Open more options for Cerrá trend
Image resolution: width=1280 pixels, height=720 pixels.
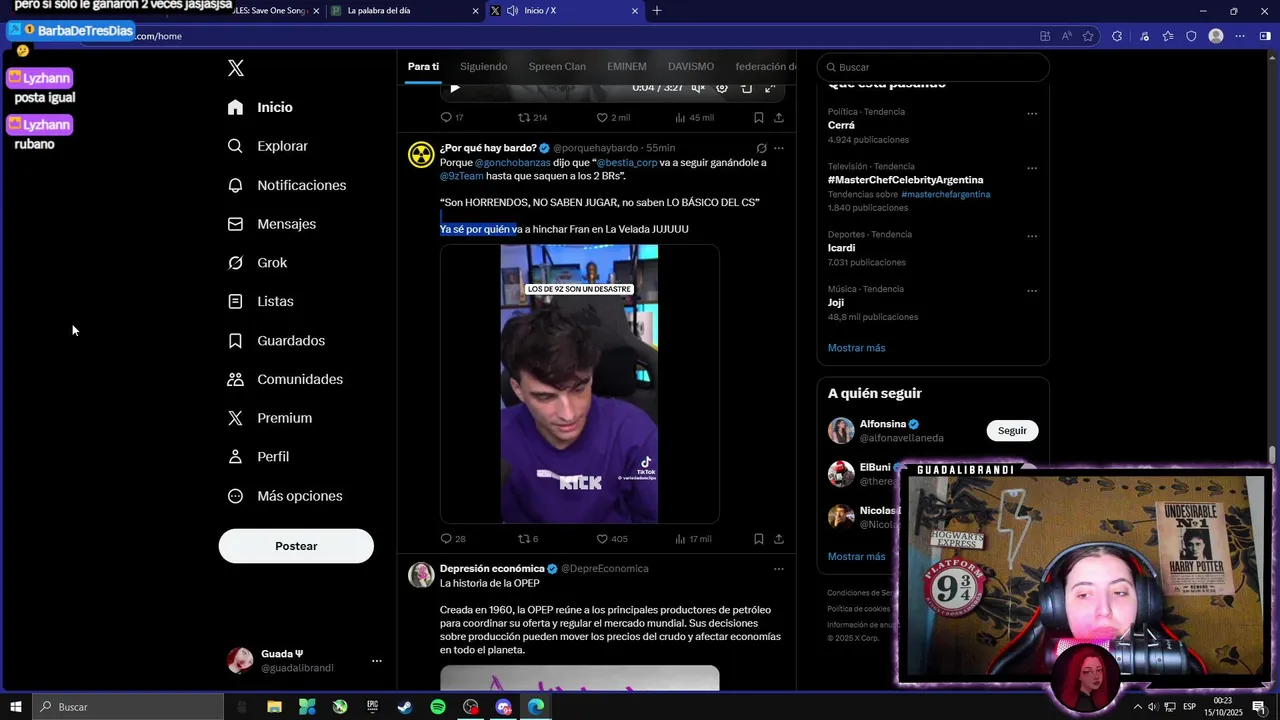(1032, 113)
